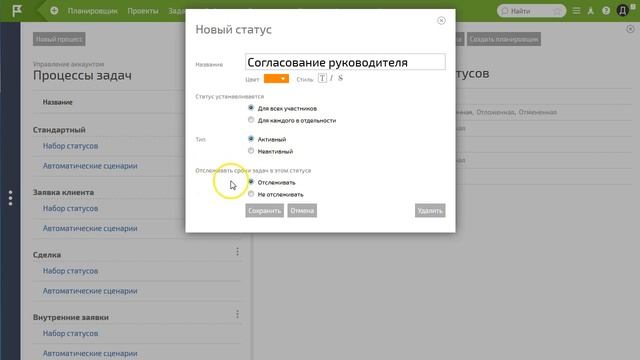Open Автоматические сценарии under Сделка

click(x=90, y=291)
